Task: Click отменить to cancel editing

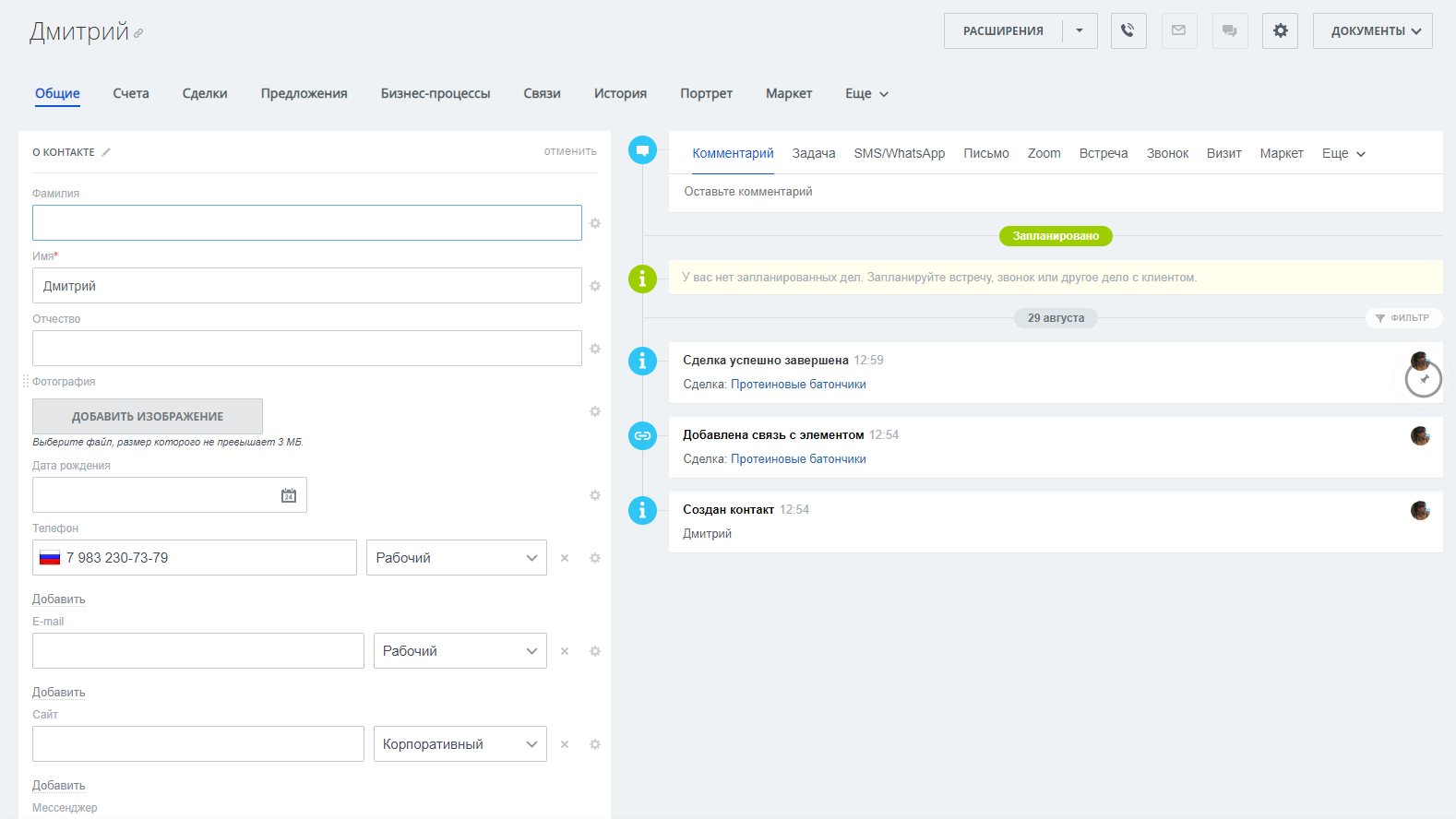Action: (x=569, y=151)
